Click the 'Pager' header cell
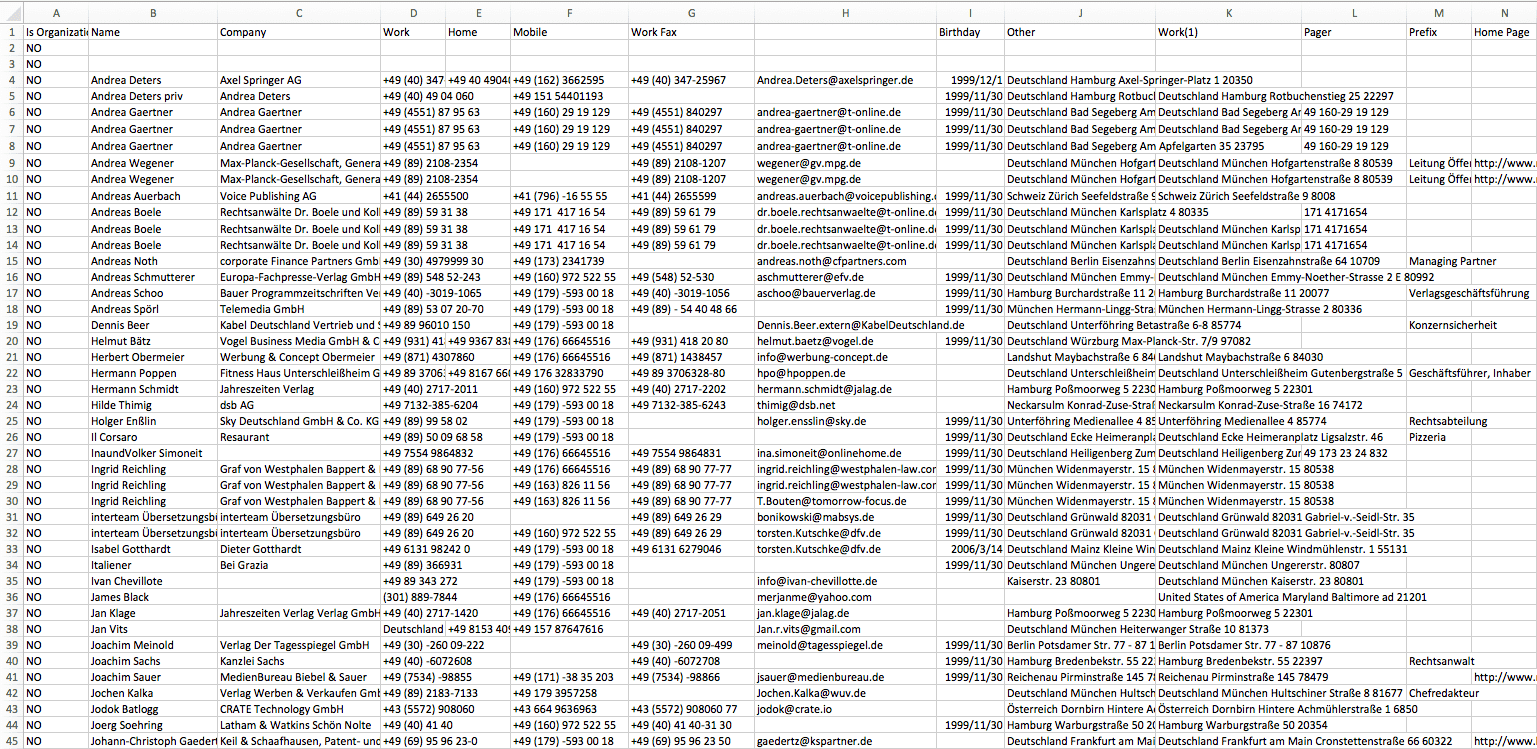The height and width of the screenshot is (749, 1537). (1354, 32)
